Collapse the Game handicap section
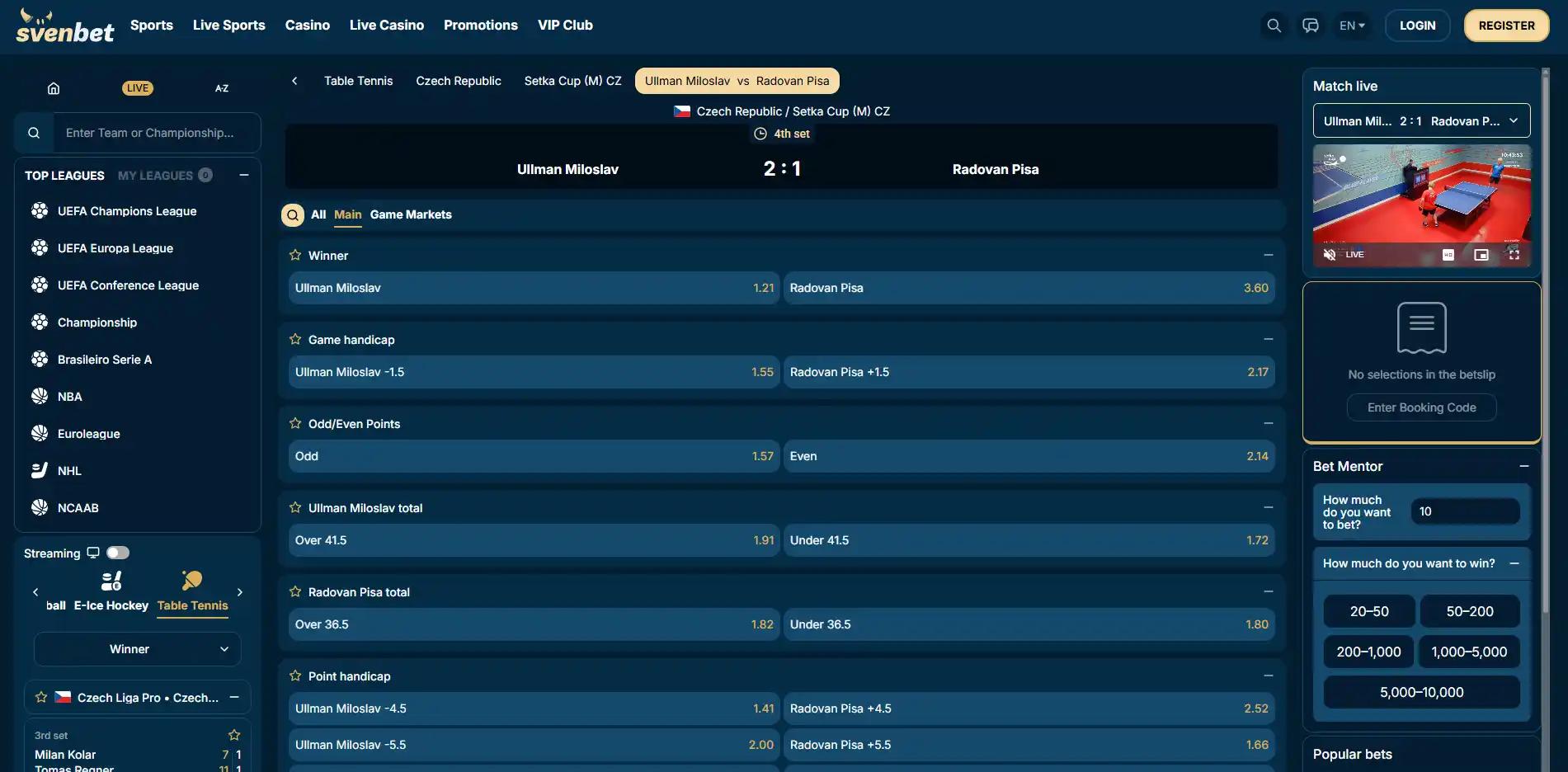The image size is (1568, 772). 1269,340
